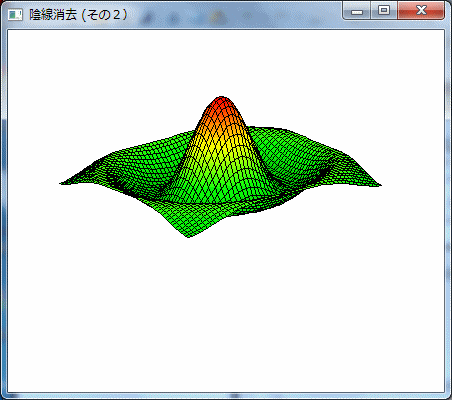The height and width of the screenshot is (400, 452).
Task: Click the left corner tip of mesh
Action: tap(62, 183)
